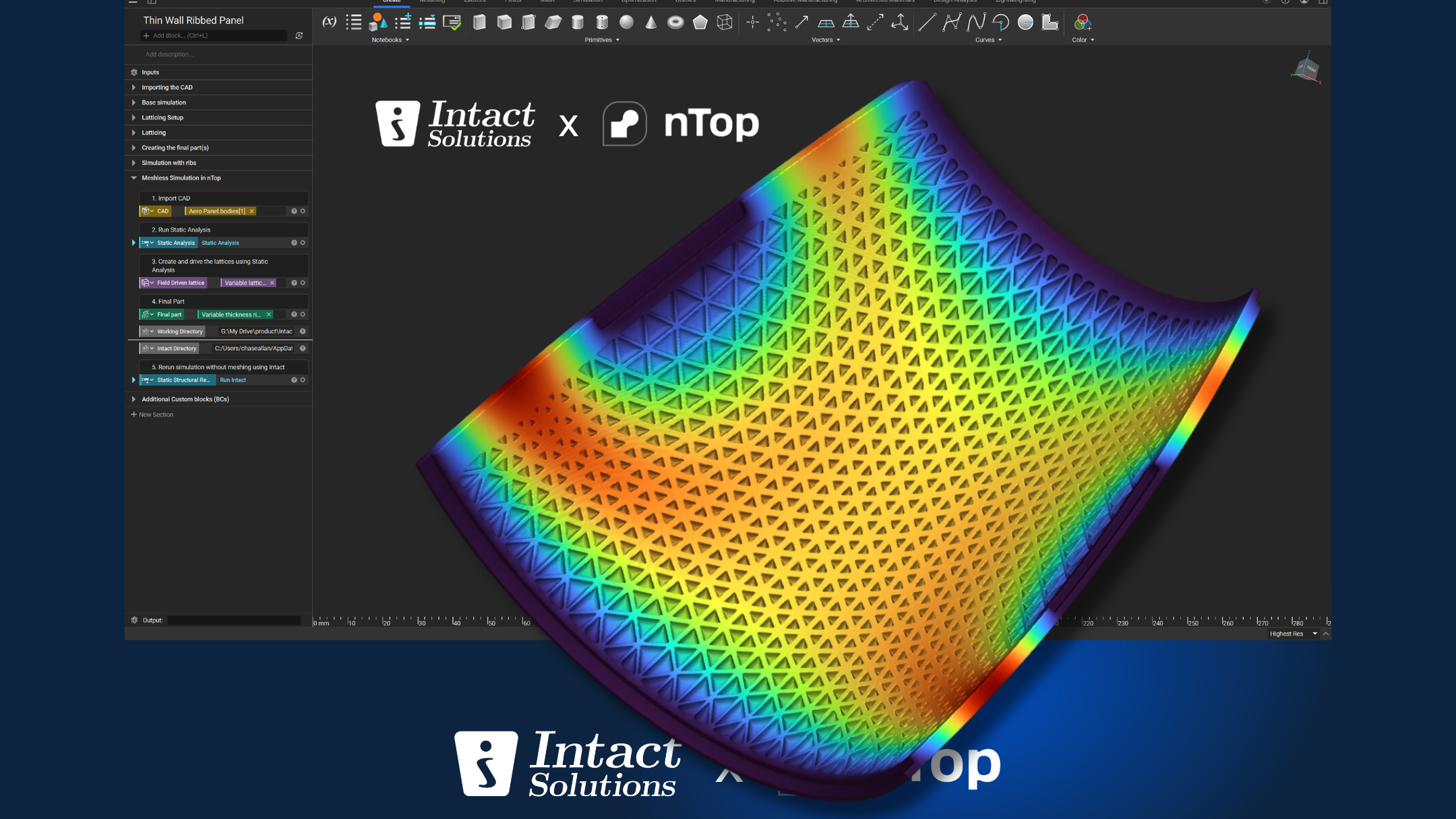Viewport: 1456px width, 819px height.
Task: Toggle visibility circle on Field Driven lattice block
Action: (x=303, y=282)
